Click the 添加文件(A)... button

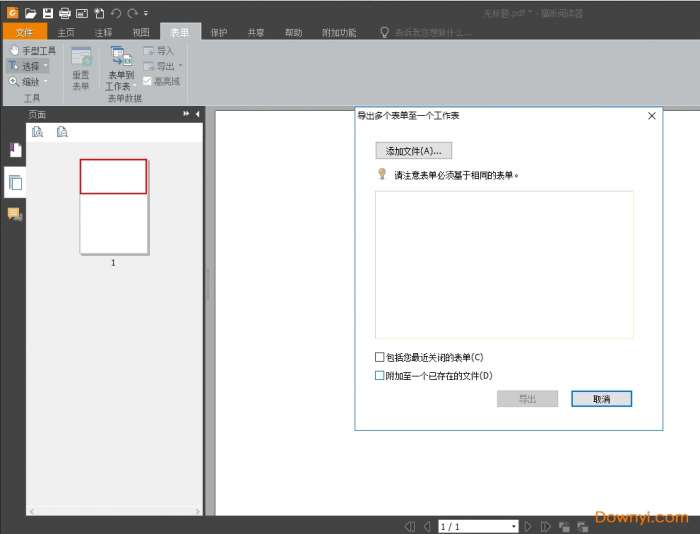(414, 150)
